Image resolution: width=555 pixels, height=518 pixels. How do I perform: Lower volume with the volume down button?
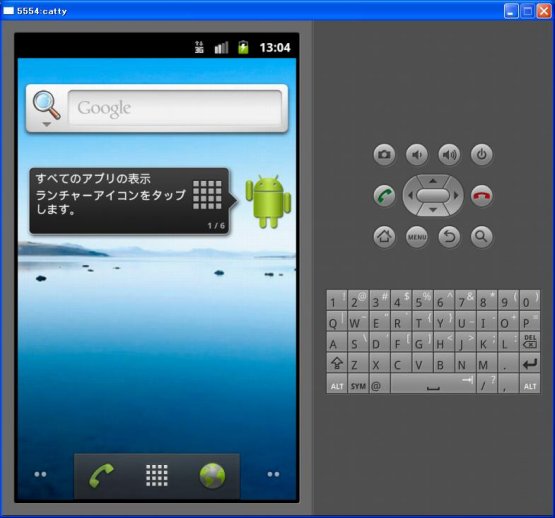417,155
